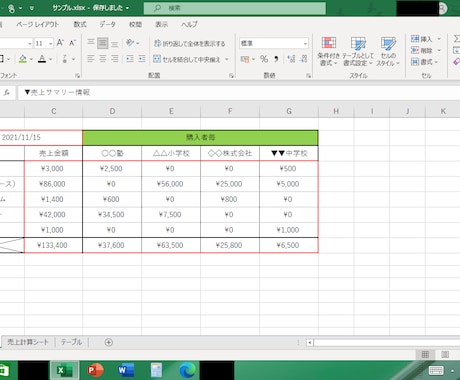Align text right
This screenshot has height=380, width=460.
(115, 59)
